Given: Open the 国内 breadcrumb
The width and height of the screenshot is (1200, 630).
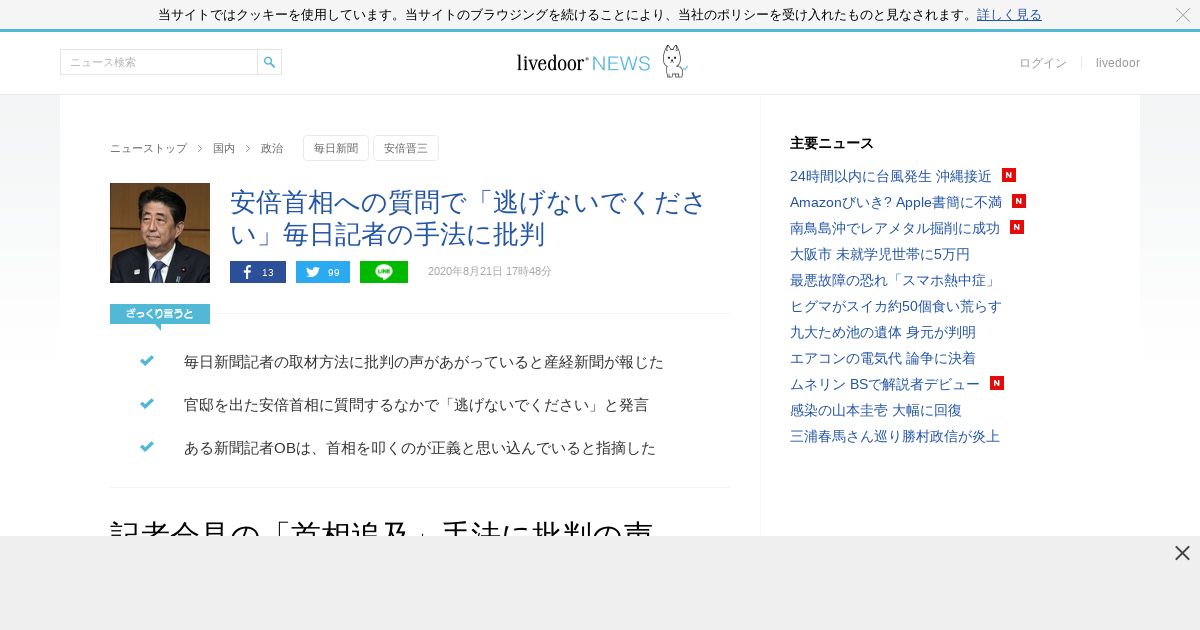Looking at the screenshot, I should click(224, 148).
